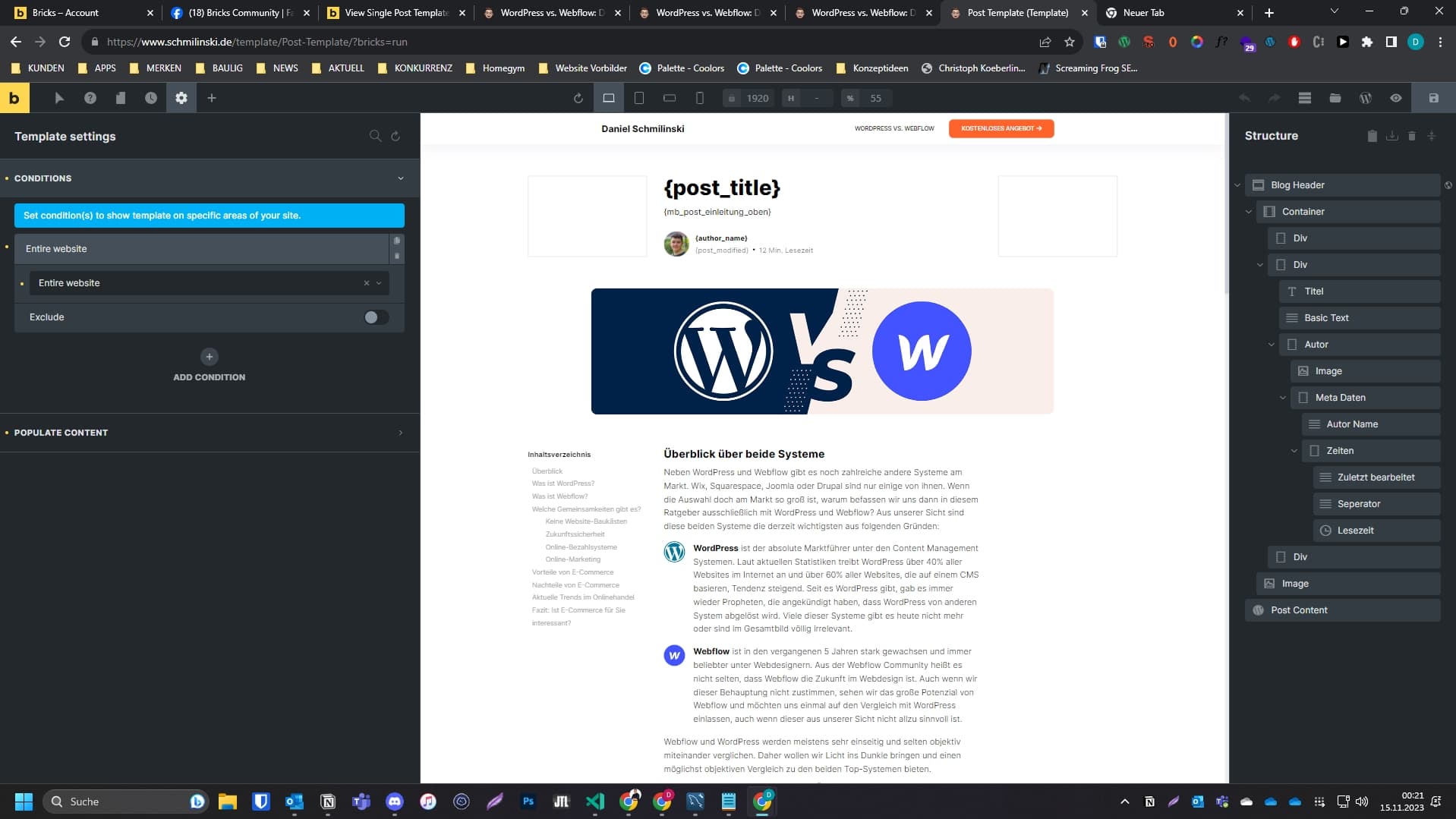This screenshot has width=1456, height=819.
Task: Collapse the Blog Header tree node
Action: coord(1237,185)
